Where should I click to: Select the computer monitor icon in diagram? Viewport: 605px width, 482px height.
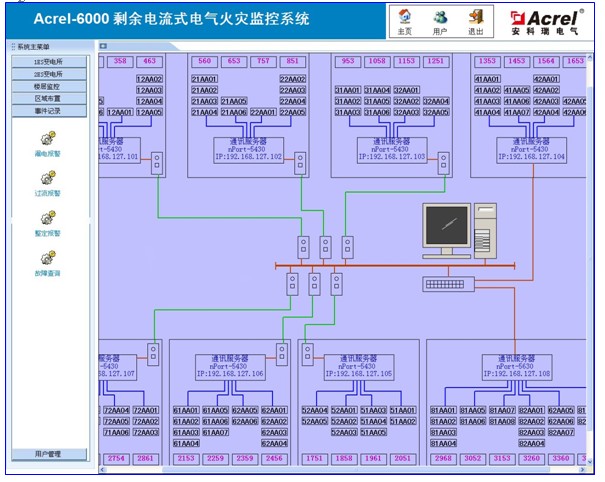click(447, 230)
